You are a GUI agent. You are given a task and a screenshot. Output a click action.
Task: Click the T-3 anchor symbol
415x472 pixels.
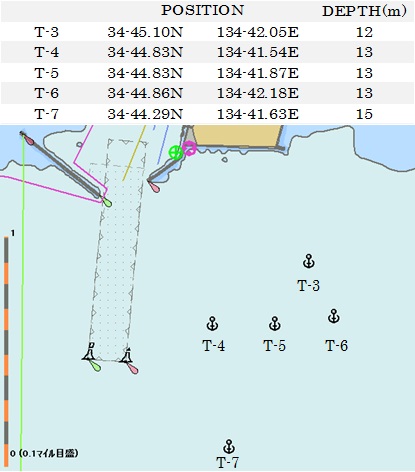click(309, 261)
